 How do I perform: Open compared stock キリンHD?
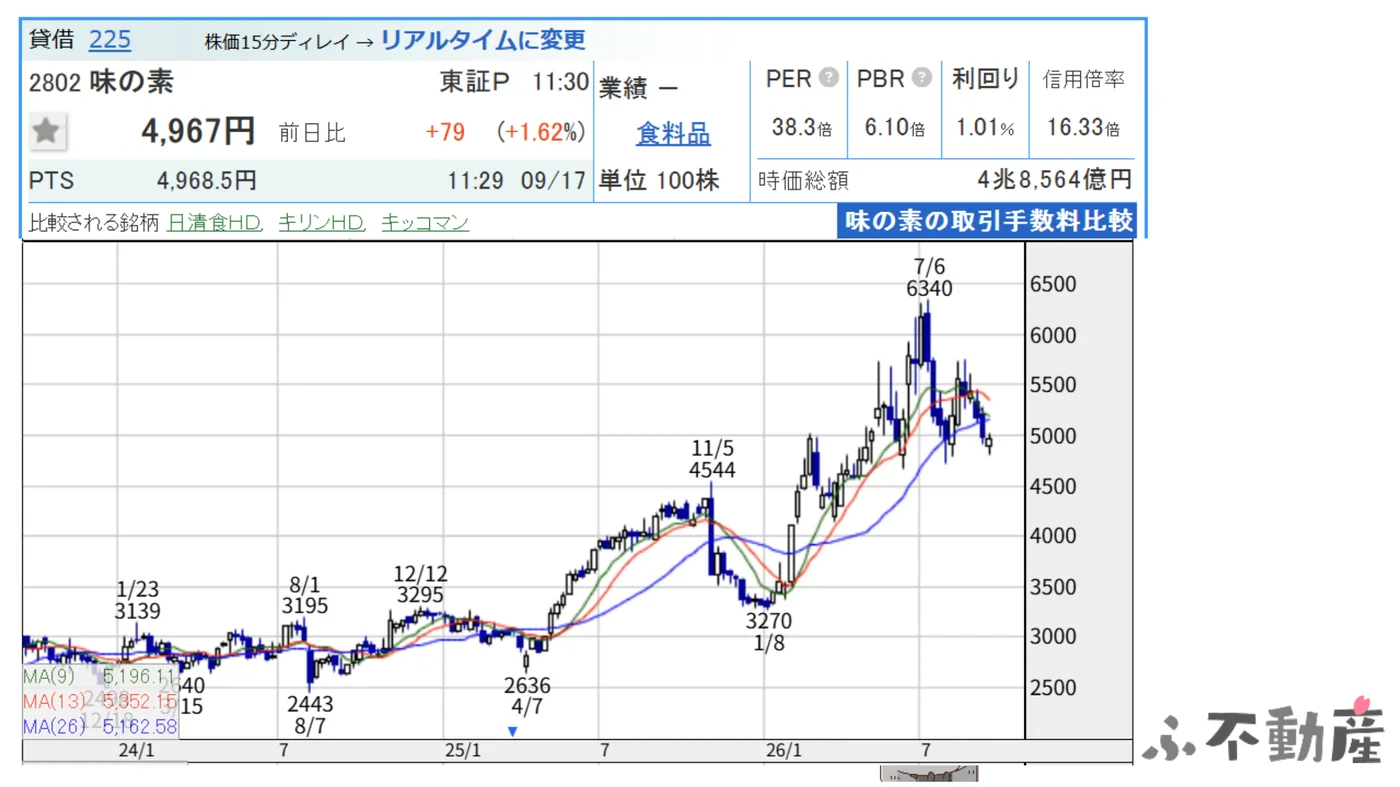(x=321, y=222)
